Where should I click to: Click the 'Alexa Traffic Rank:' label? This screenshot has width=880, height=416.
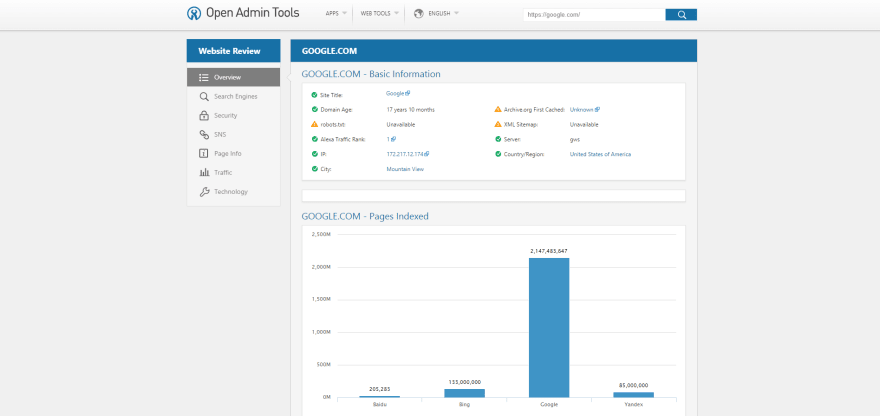[x=343, y=139]
